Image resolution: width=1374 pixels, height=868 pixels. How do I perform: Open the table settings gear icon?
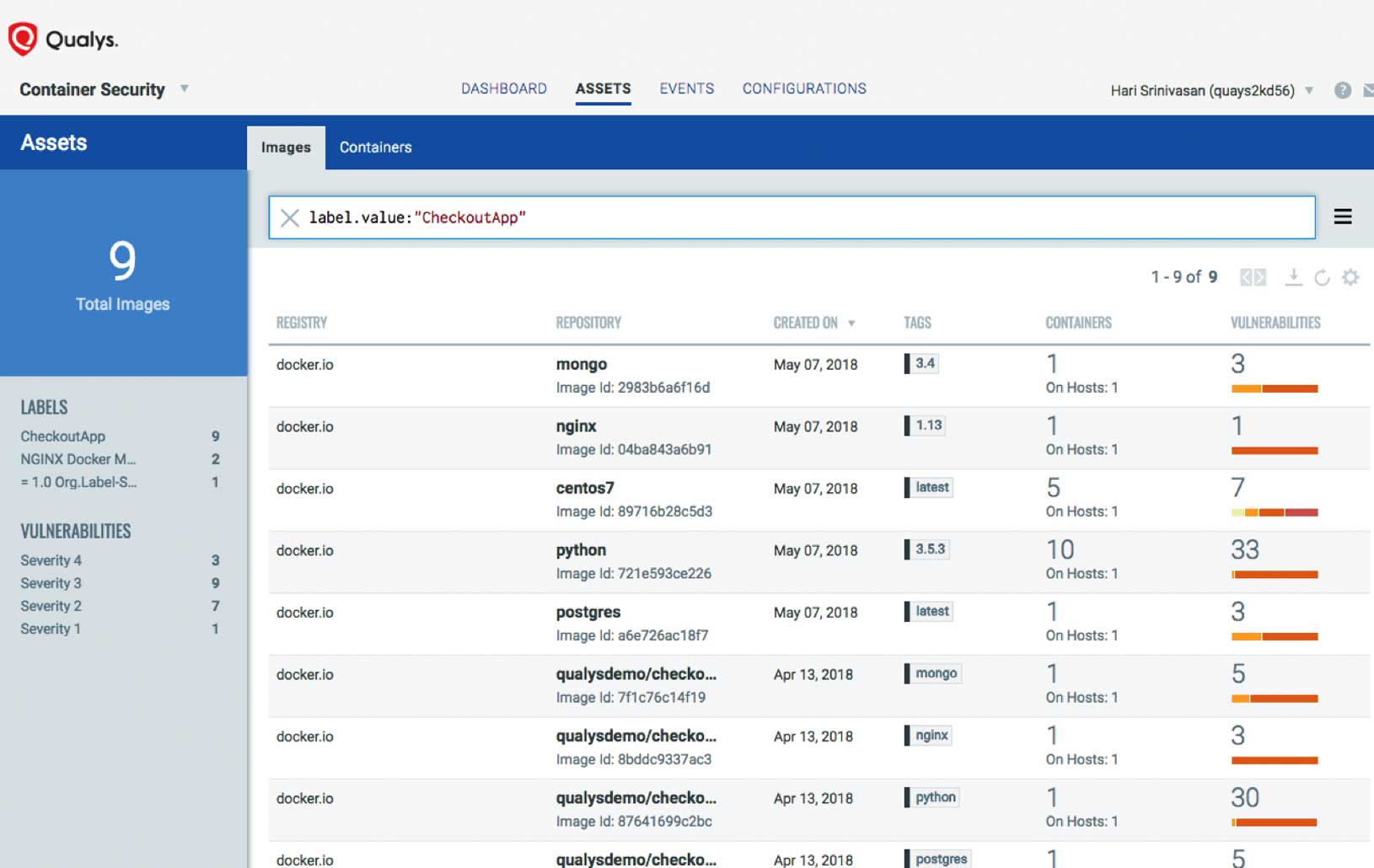pyautogui.click(x=1350, y=277)
